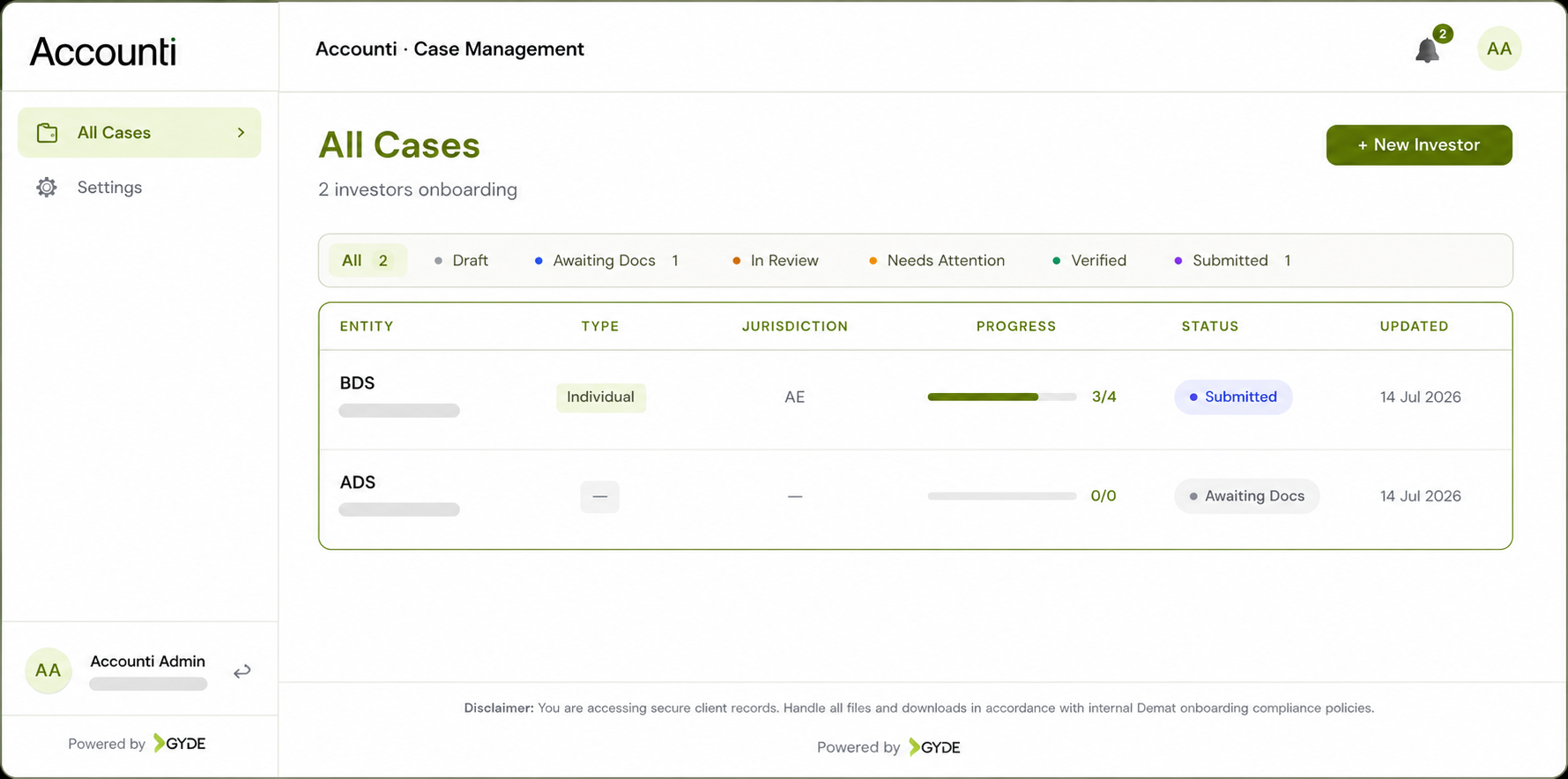1568x779 pixels.
Task: Click the AE jurisdiction cell
Action: pyautogui.click(x=794, y=397)
